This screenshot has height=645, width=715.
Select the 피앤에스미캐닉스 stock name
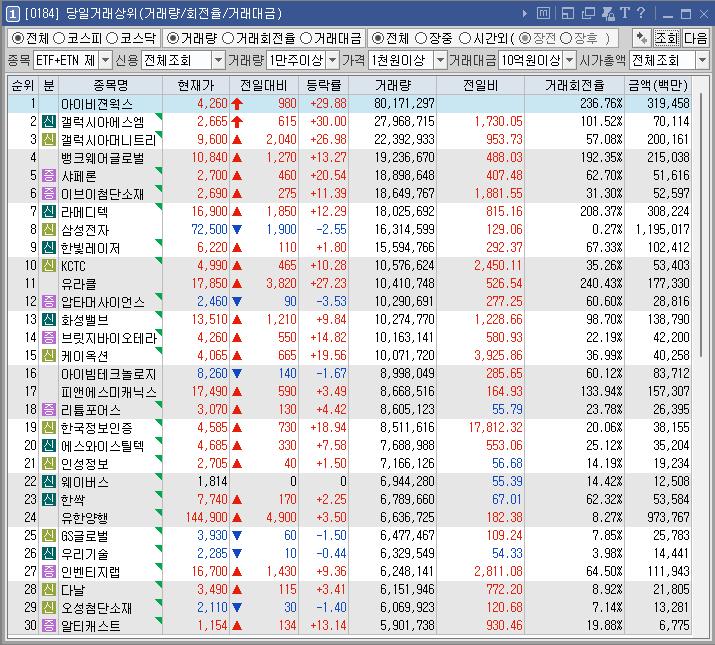[x=109, y=392]
